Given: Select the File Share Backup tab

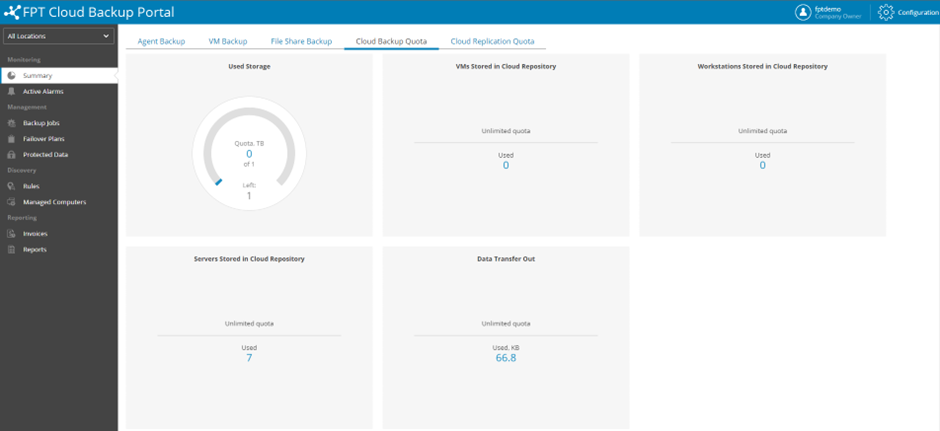Looking at the screenshot, I should (301, 41).
